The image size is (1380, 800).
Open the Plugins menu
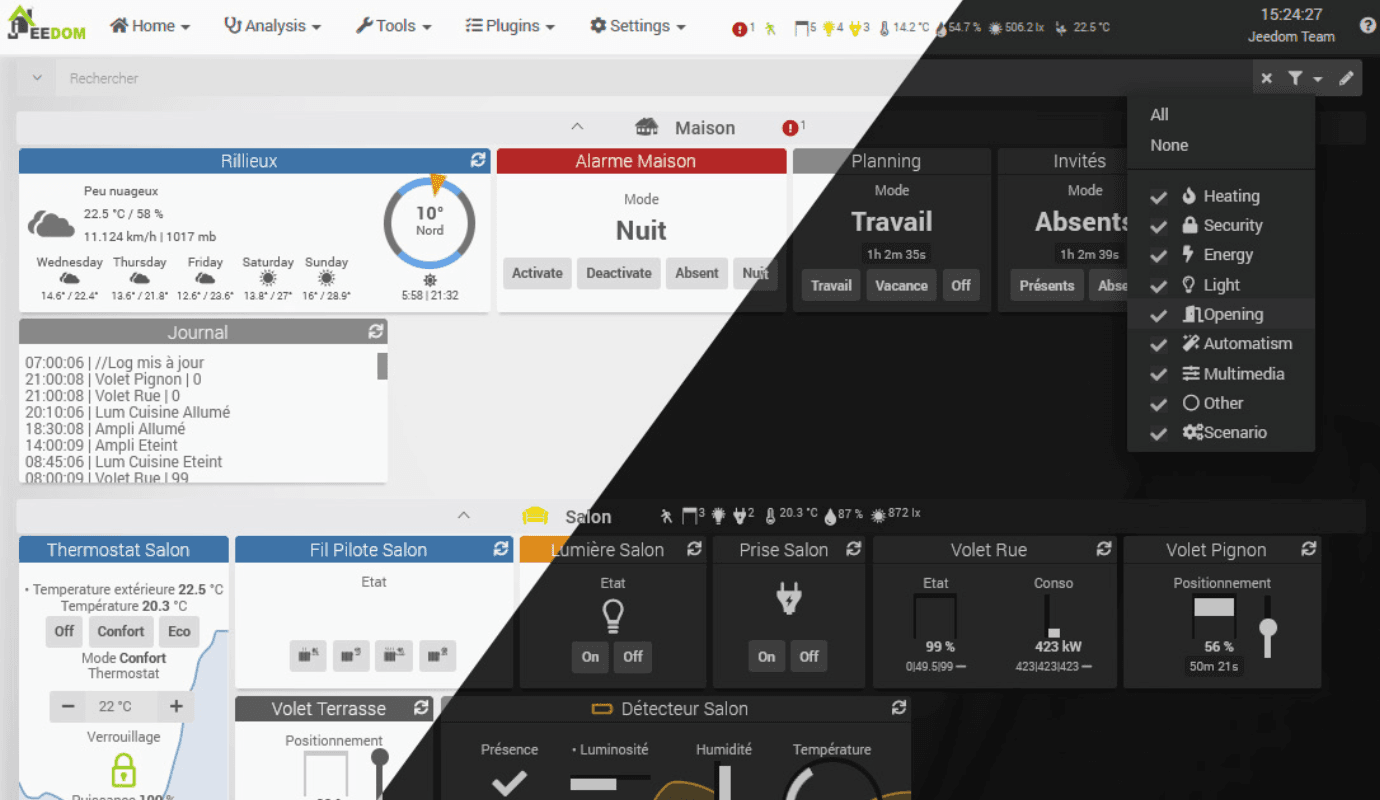[x=513, y=26]
